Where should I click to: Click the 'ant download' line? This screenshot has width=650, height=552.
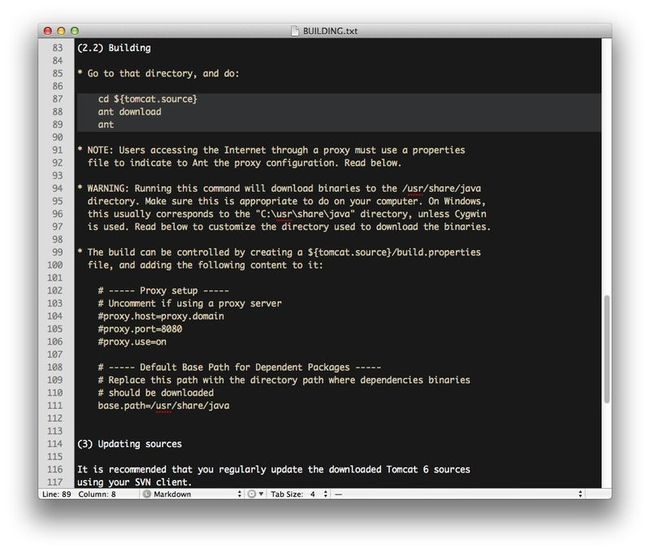(x=129, y=112)
